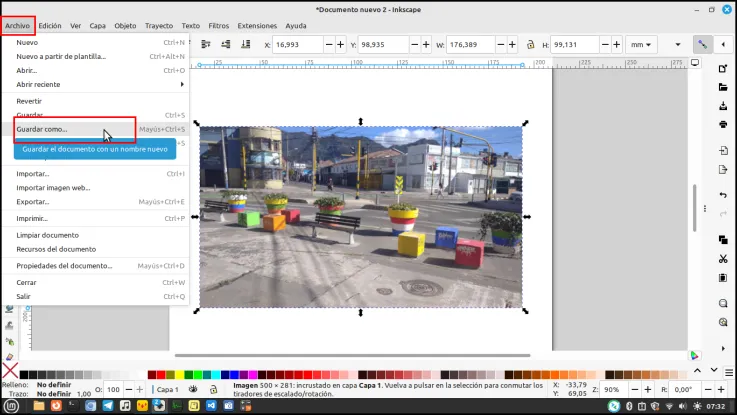Click the Print icon in right toolbar
This screenshot has width=737, height=415.
pos(723,125)
